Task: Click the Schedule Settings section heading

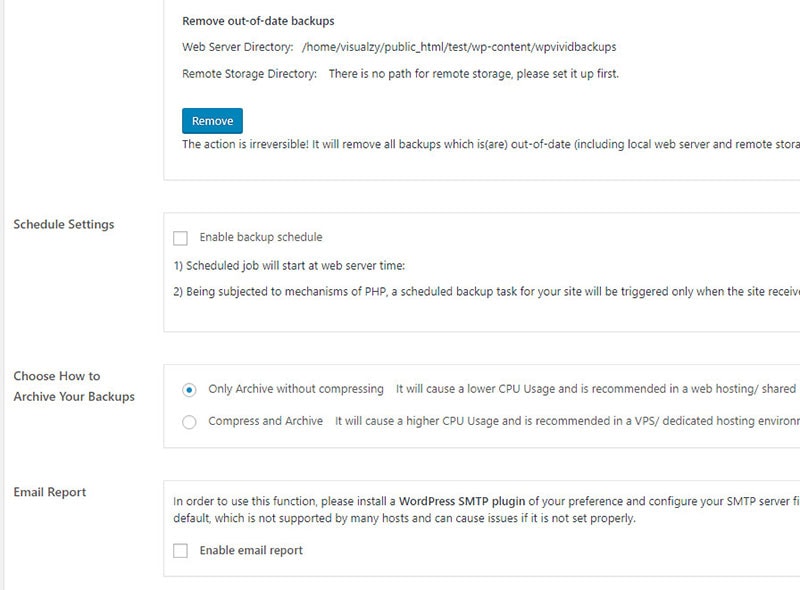Action: 64,224
